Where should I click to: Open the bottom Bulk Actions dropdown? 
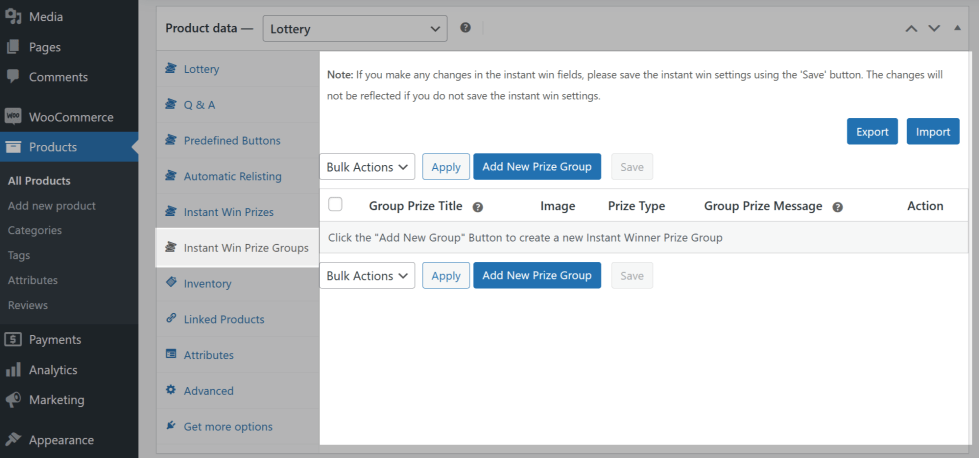point(367,276)
